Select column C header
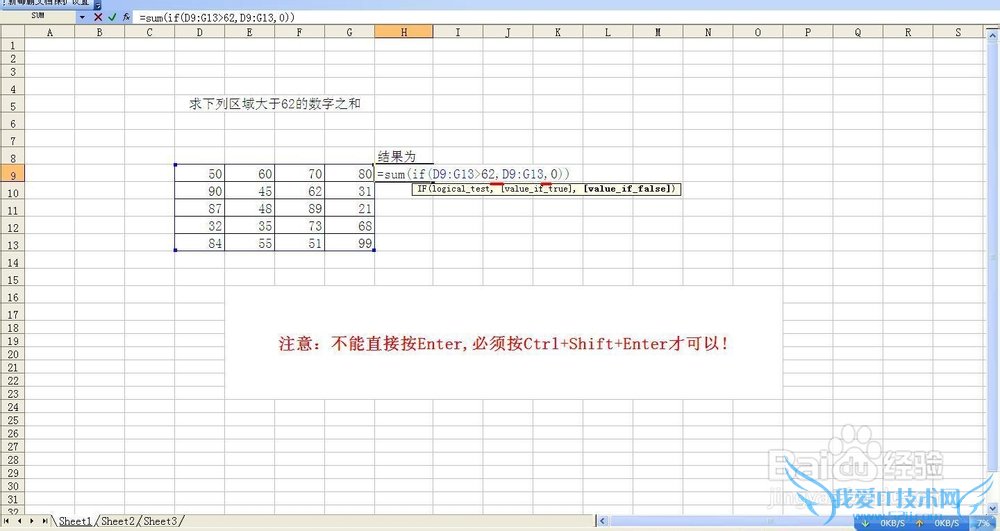The height and width of the screenshot is (531, 1000). tap(149, 32)
